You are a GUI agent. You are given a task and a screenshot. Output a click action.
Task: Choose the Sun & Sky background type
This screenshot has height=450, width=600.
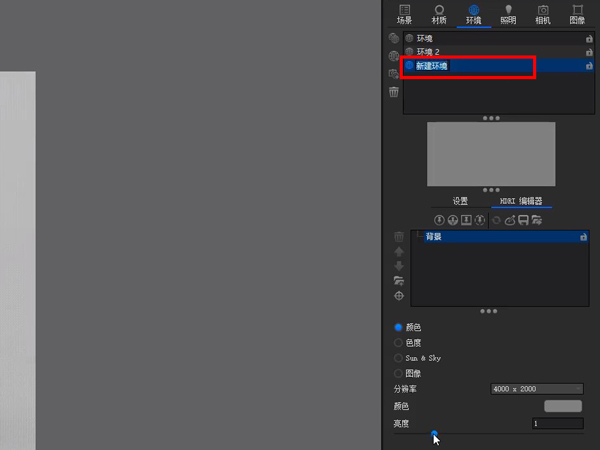(x=399, y=357)
